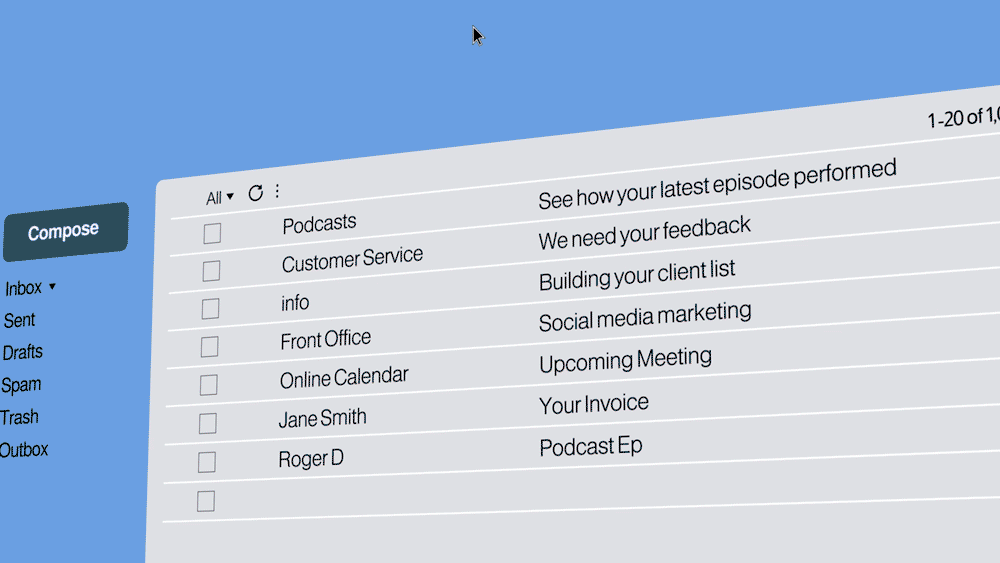The height and width of the screenshot is (563, 1000).
Task: Select the Jane Smith email checkbox
Action: (x=207, y=424)
